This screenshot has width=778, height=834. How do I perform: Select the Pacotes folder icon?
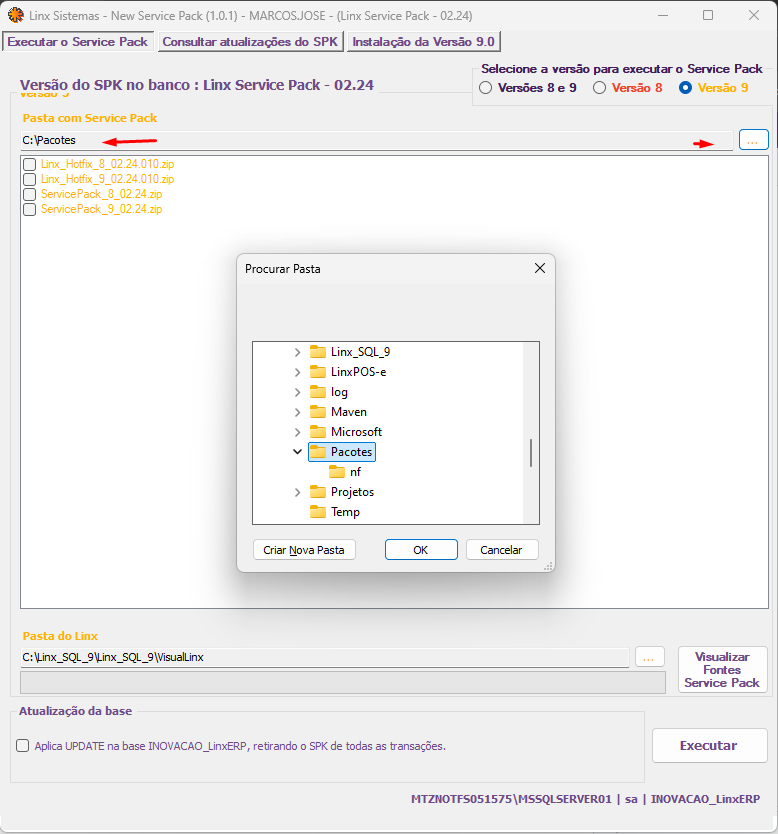click(x=318, y=452)
